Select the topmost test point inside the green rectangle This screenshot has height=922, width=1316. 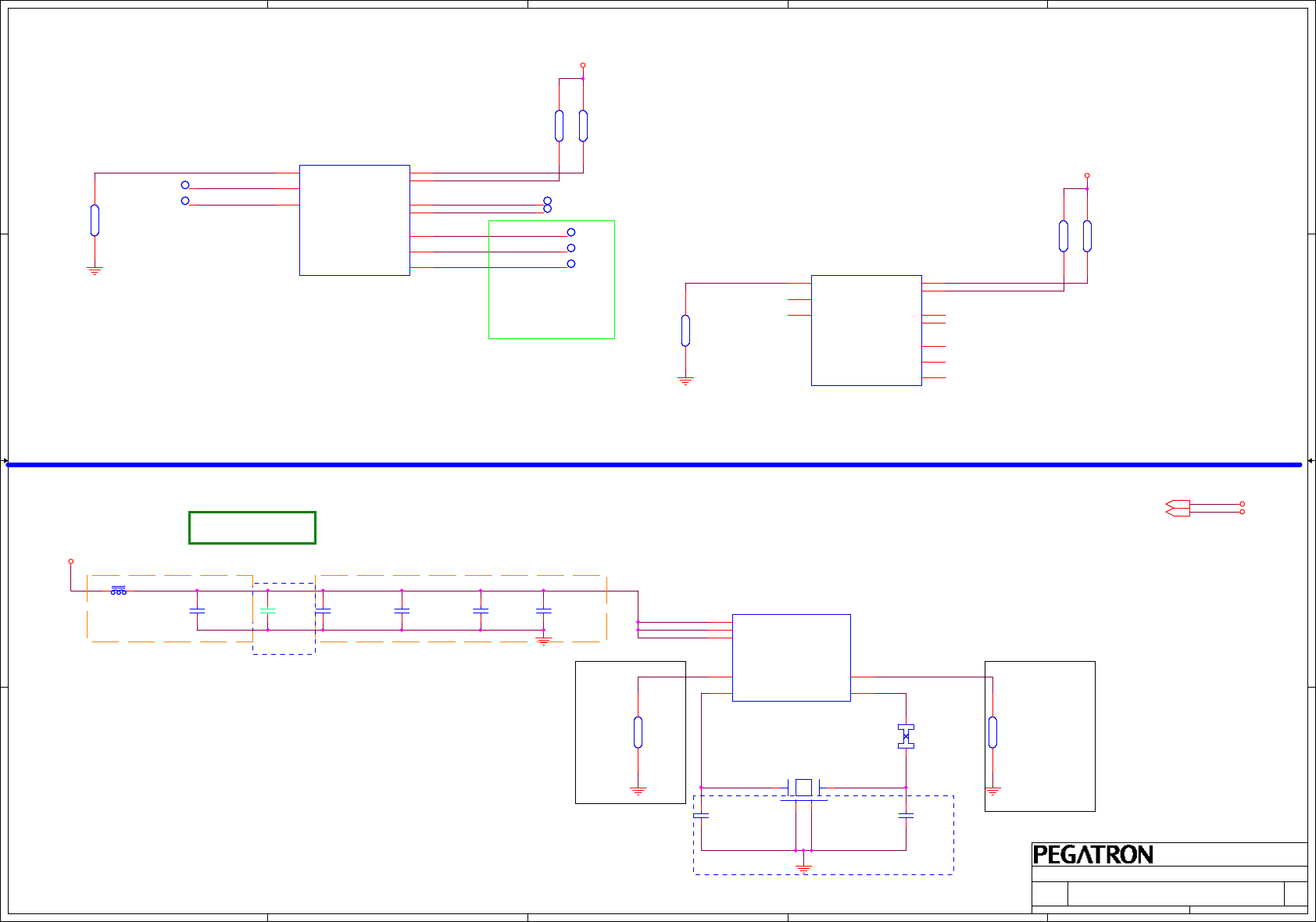pos(571,232)
